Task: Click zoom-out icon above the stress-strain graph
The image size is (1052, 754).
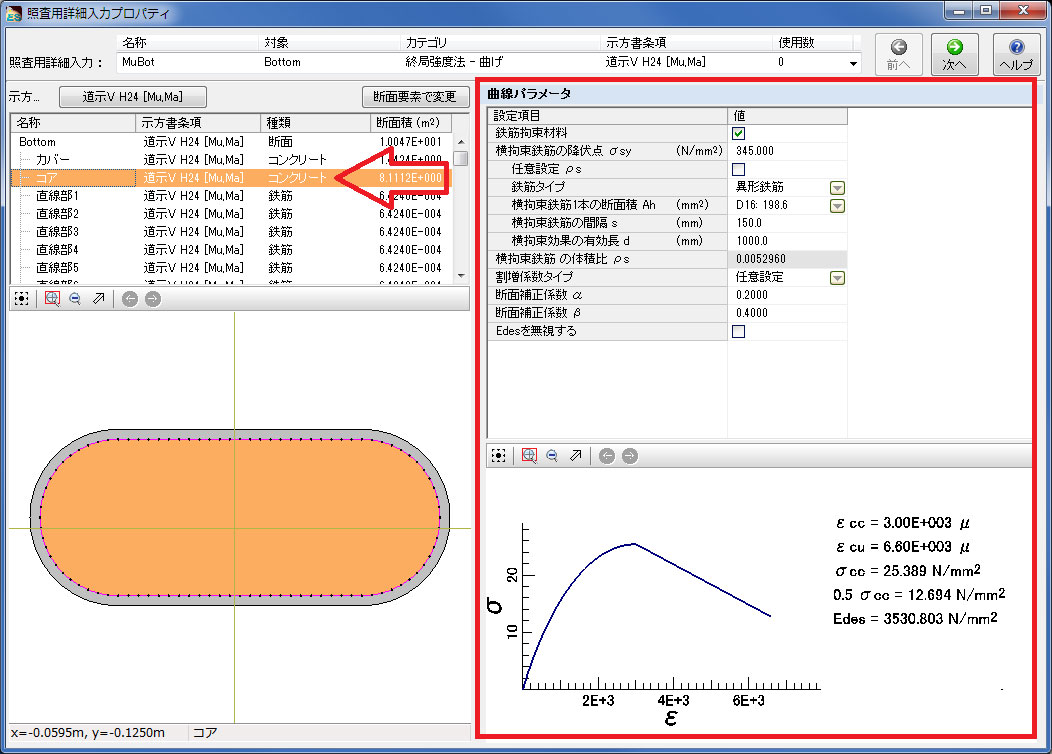Action: (551, 456)
